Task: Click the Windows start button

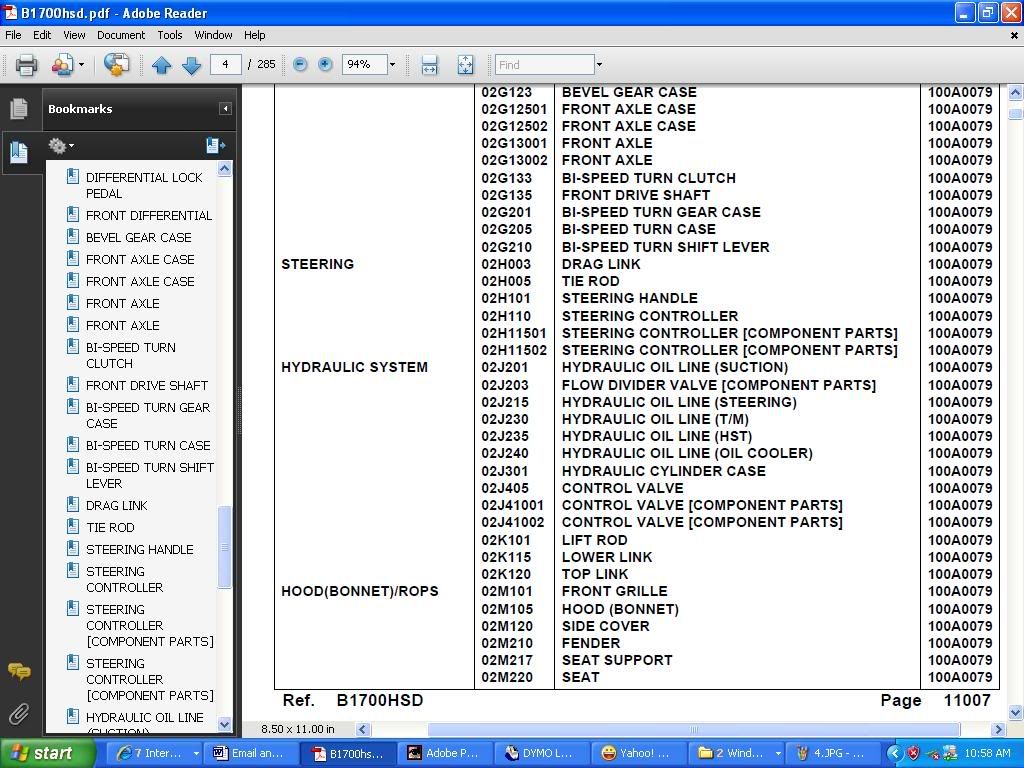Action: pos(46,754)
